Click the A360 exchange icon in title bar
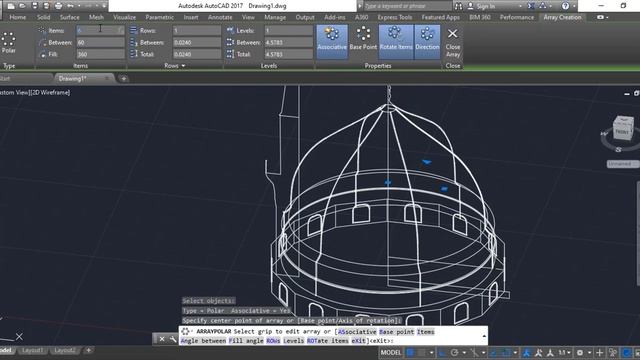Viewport: 640px width, 360px height. coord(531,6)
